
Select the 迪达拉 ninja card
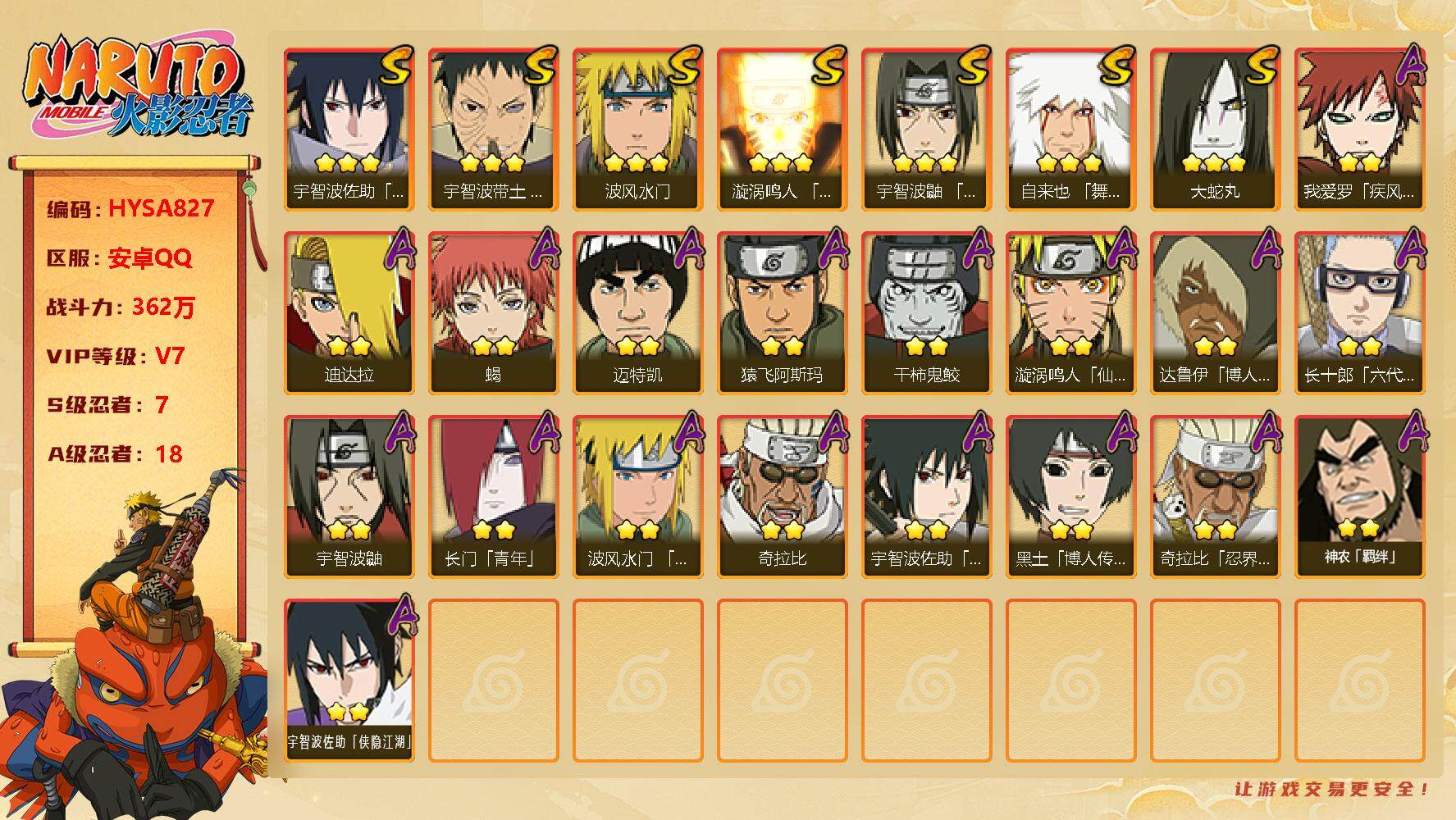[349, 312]
